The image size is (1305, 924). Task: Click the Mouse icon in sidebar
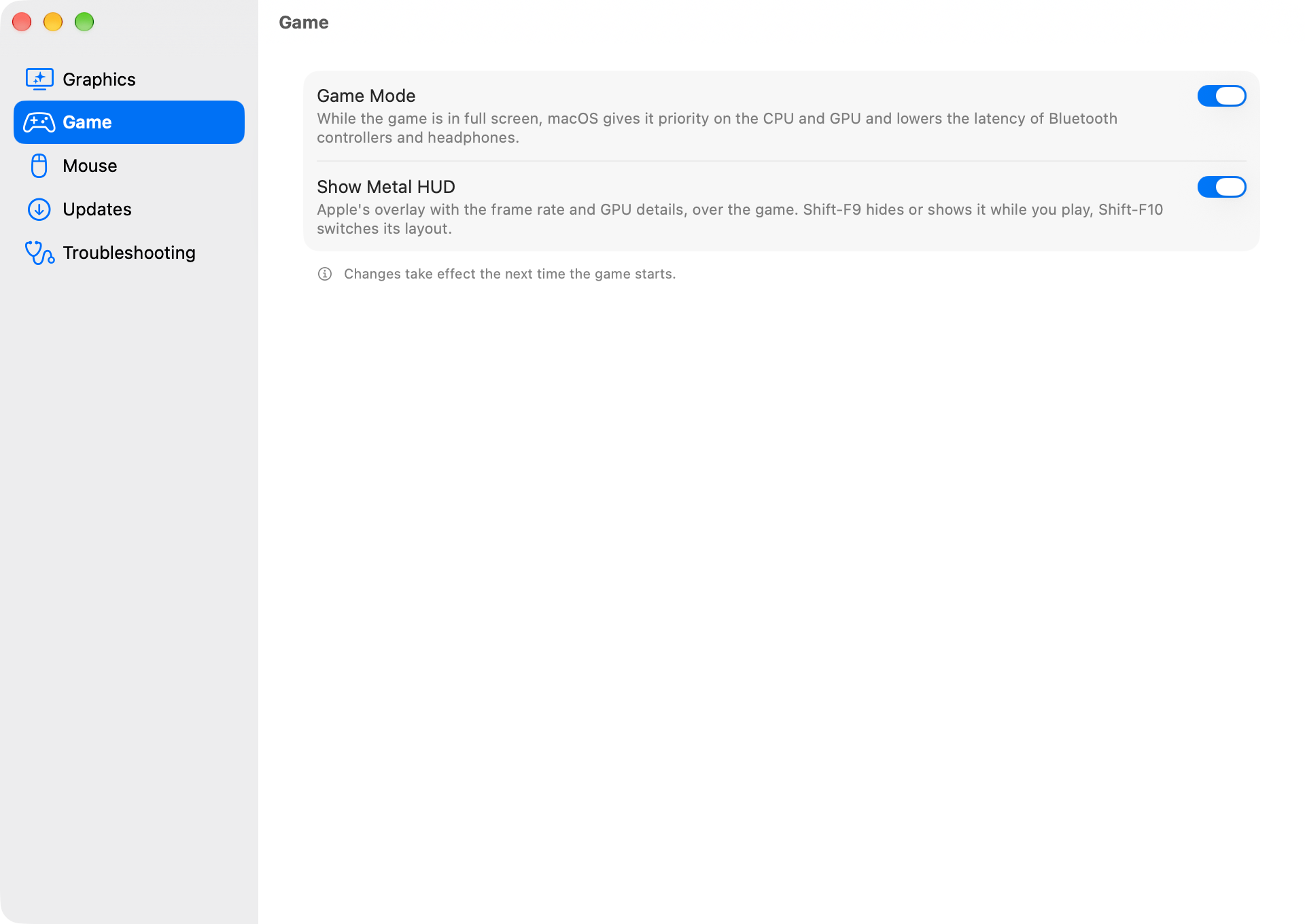point(39,166)
